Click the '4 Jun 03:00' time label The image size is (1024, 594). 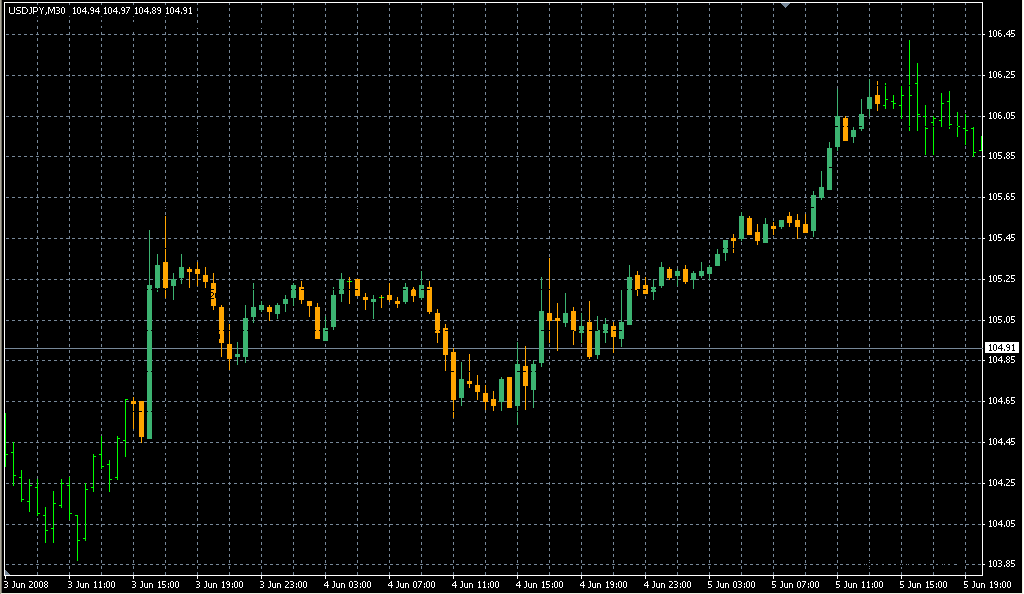[347, 585]
